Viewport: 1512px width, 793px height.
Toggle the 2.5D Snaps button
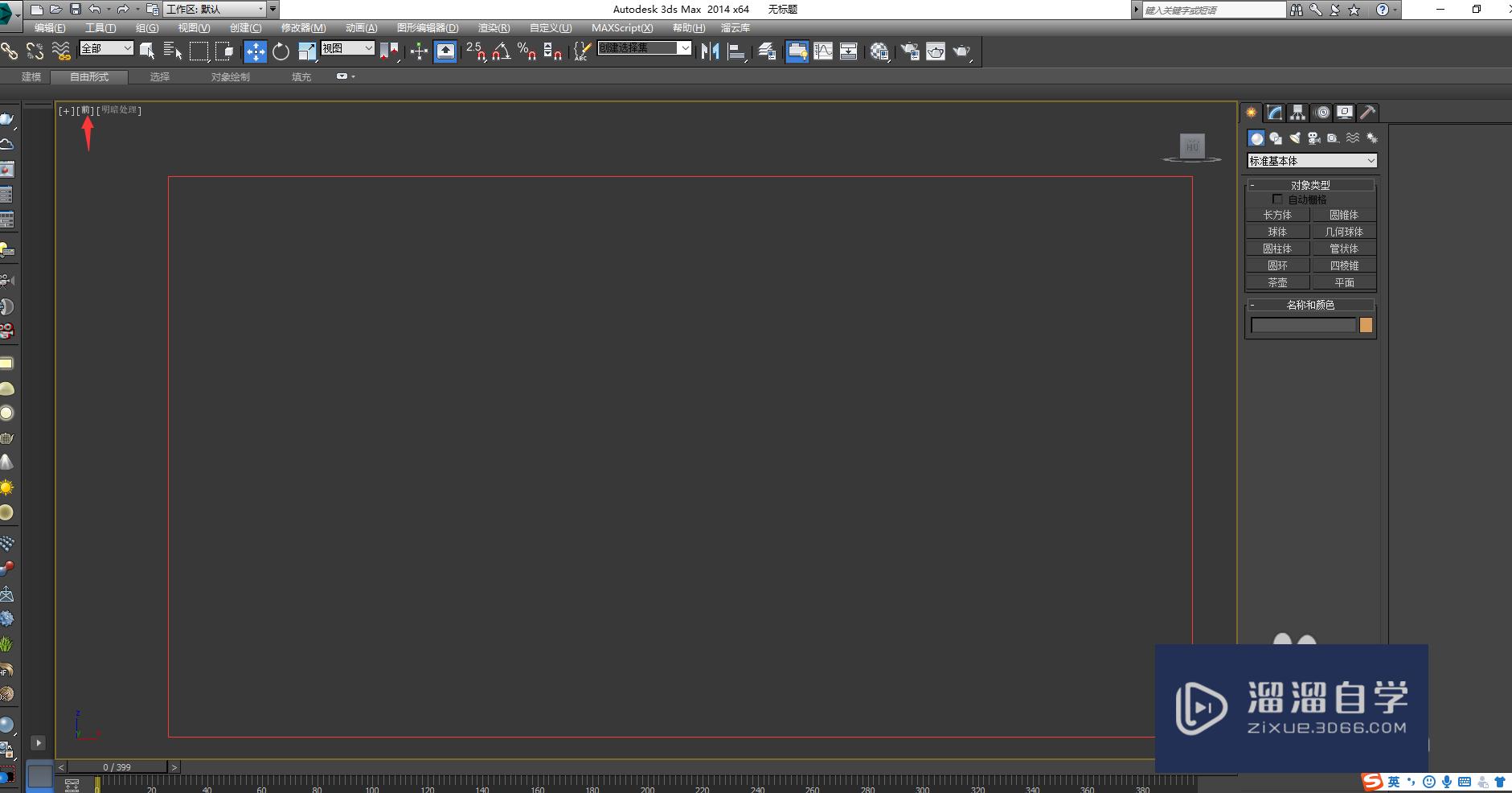(475, 51)
